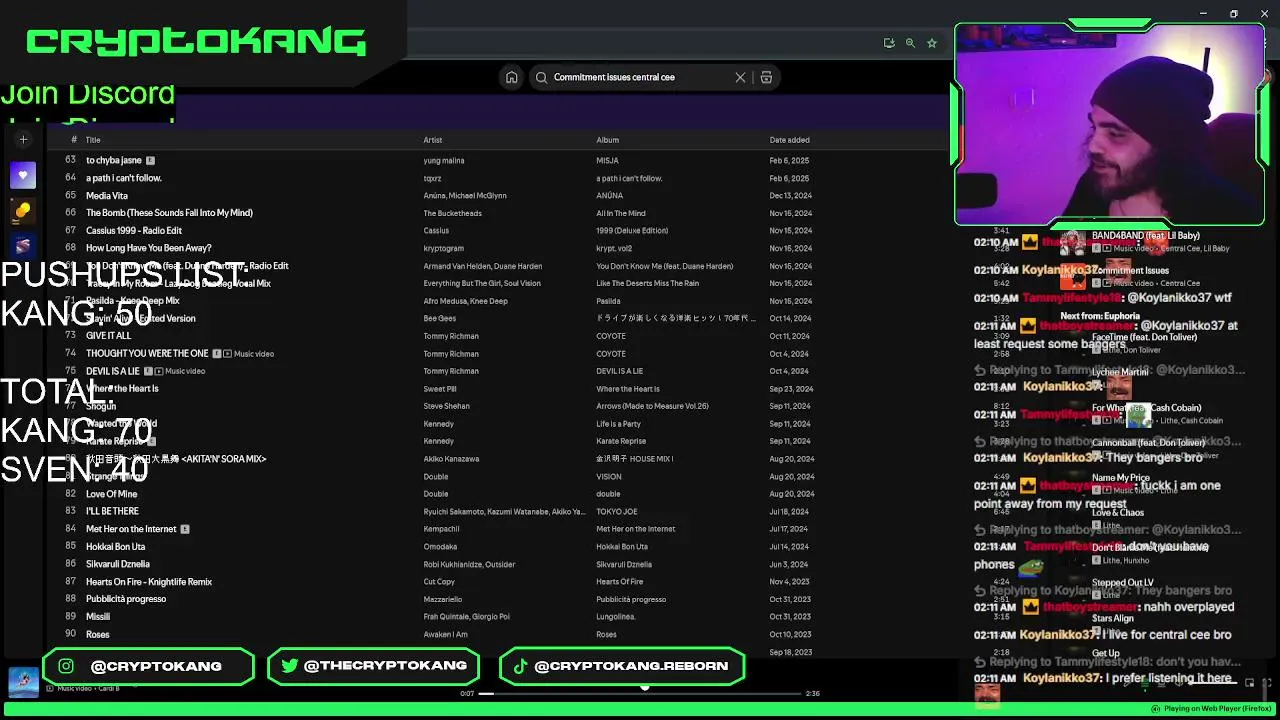Screen dimensions: 1280x720
Task: Open album link 'TOKYO JOE'
Action: click(616, 511)
